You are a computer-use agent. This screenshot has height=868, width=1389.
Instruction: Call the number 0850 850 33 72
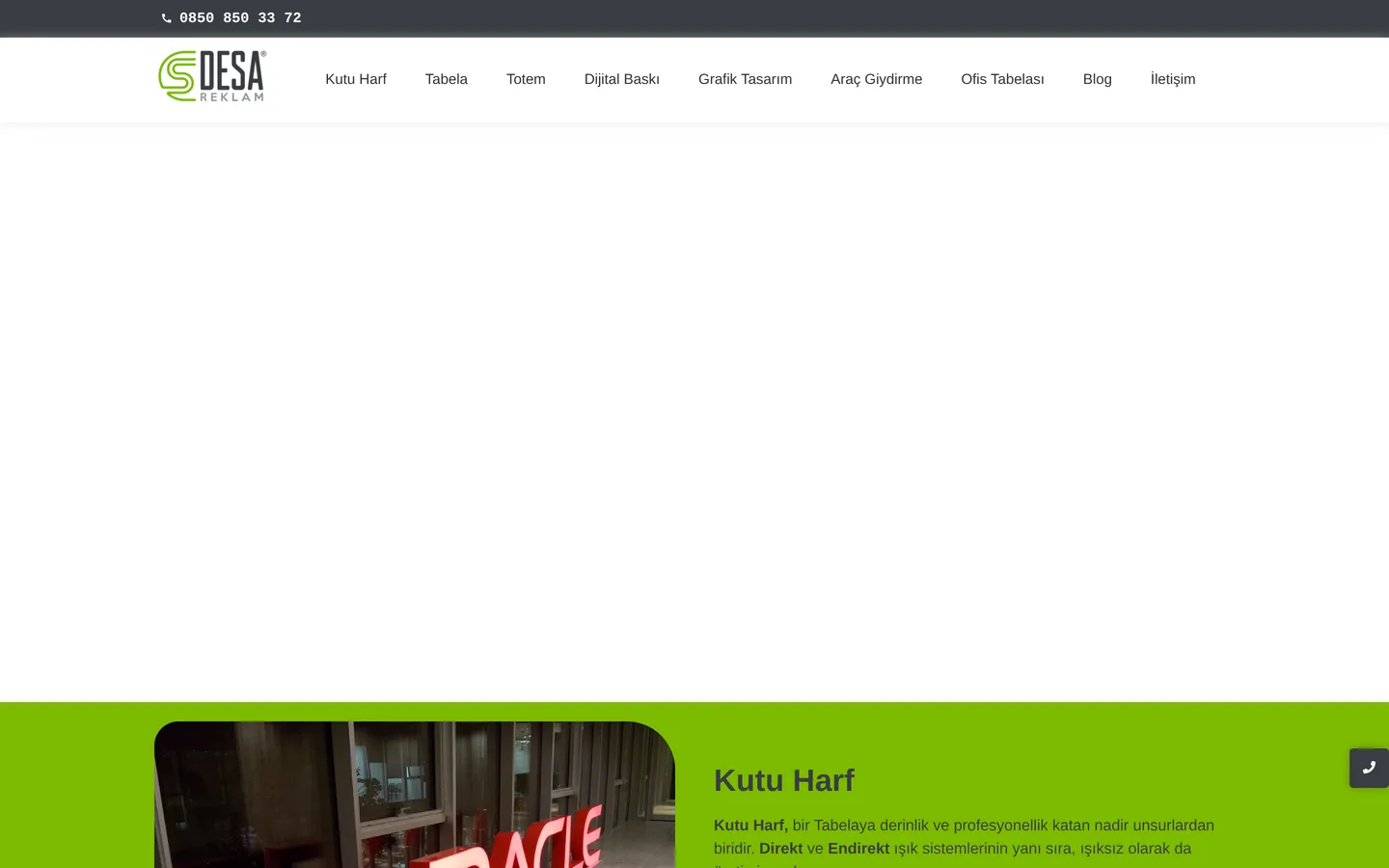point(240,18)
